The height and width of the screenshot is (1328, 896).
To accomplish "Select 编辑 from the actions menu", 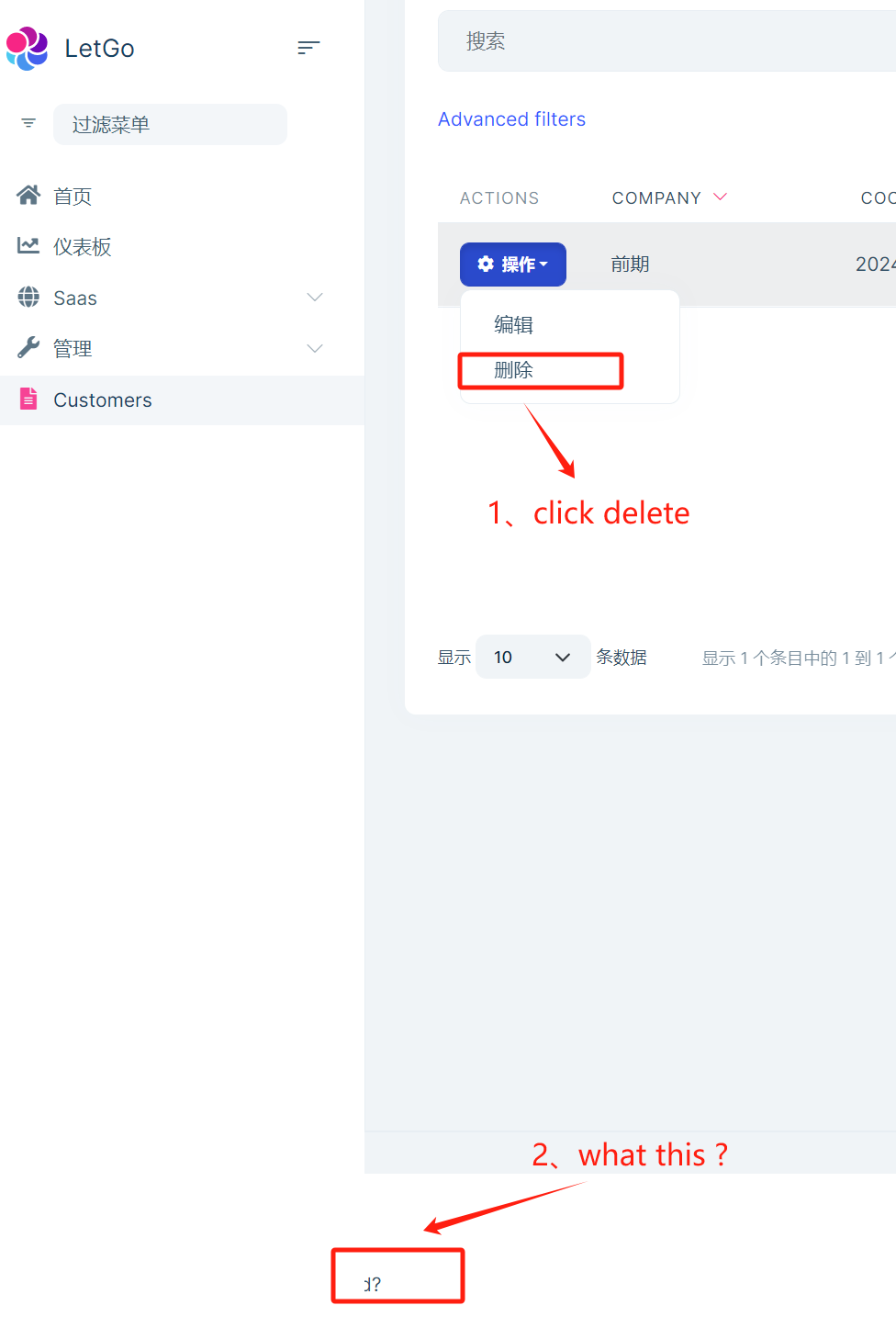I will [513, 324].
